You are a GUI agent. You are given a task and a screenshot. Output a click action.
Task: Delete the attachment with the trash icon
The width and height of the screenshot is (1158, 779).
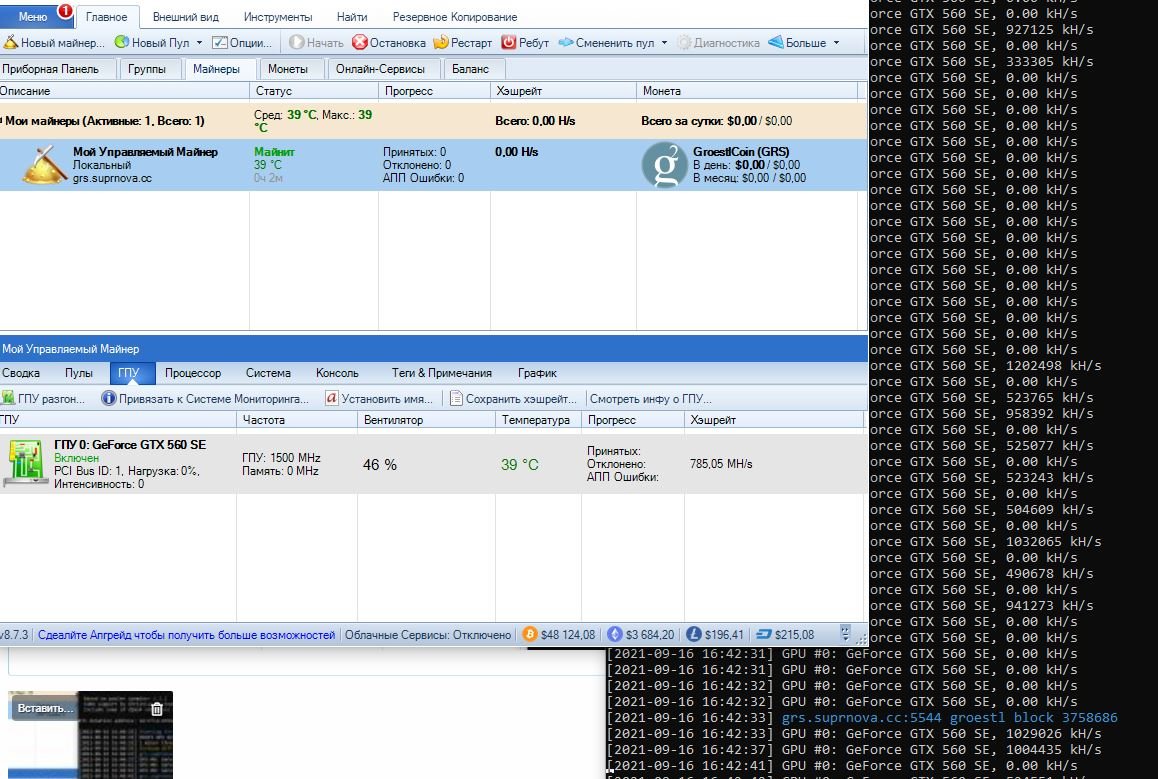(x=157, y=709)
